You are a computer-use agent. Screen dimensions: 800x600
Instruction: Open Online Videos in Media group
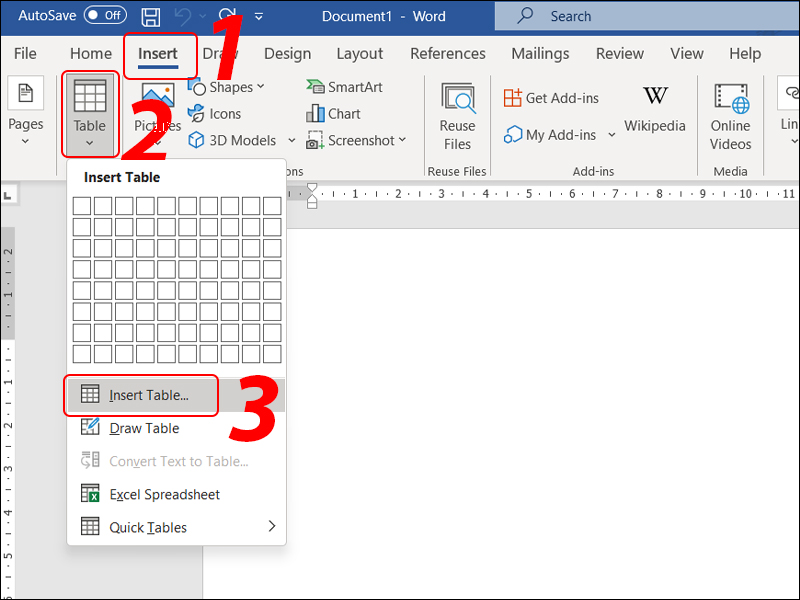tap(731, 115)
